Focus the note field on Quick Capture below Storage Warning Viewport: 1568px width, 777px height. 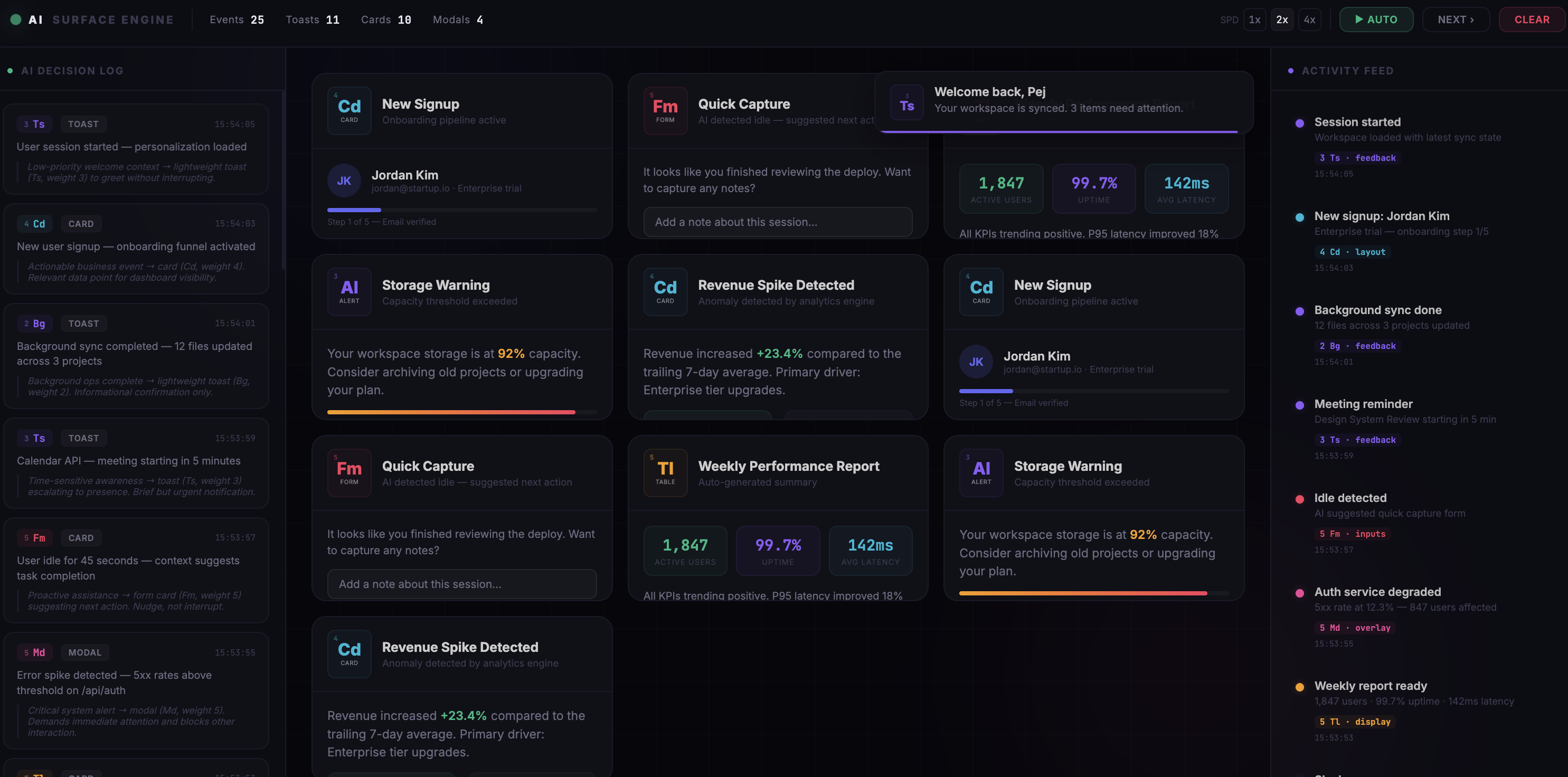[462, 584]
